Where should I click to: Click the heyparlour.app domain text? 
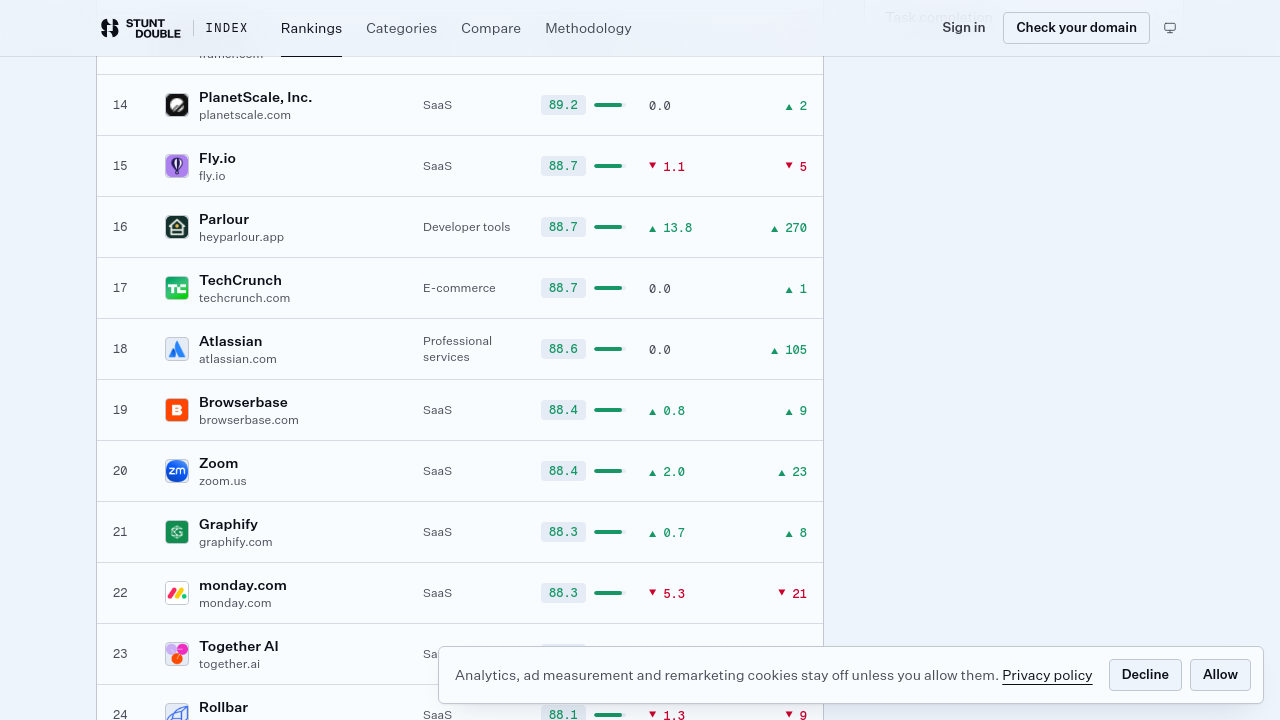[241, 237]
